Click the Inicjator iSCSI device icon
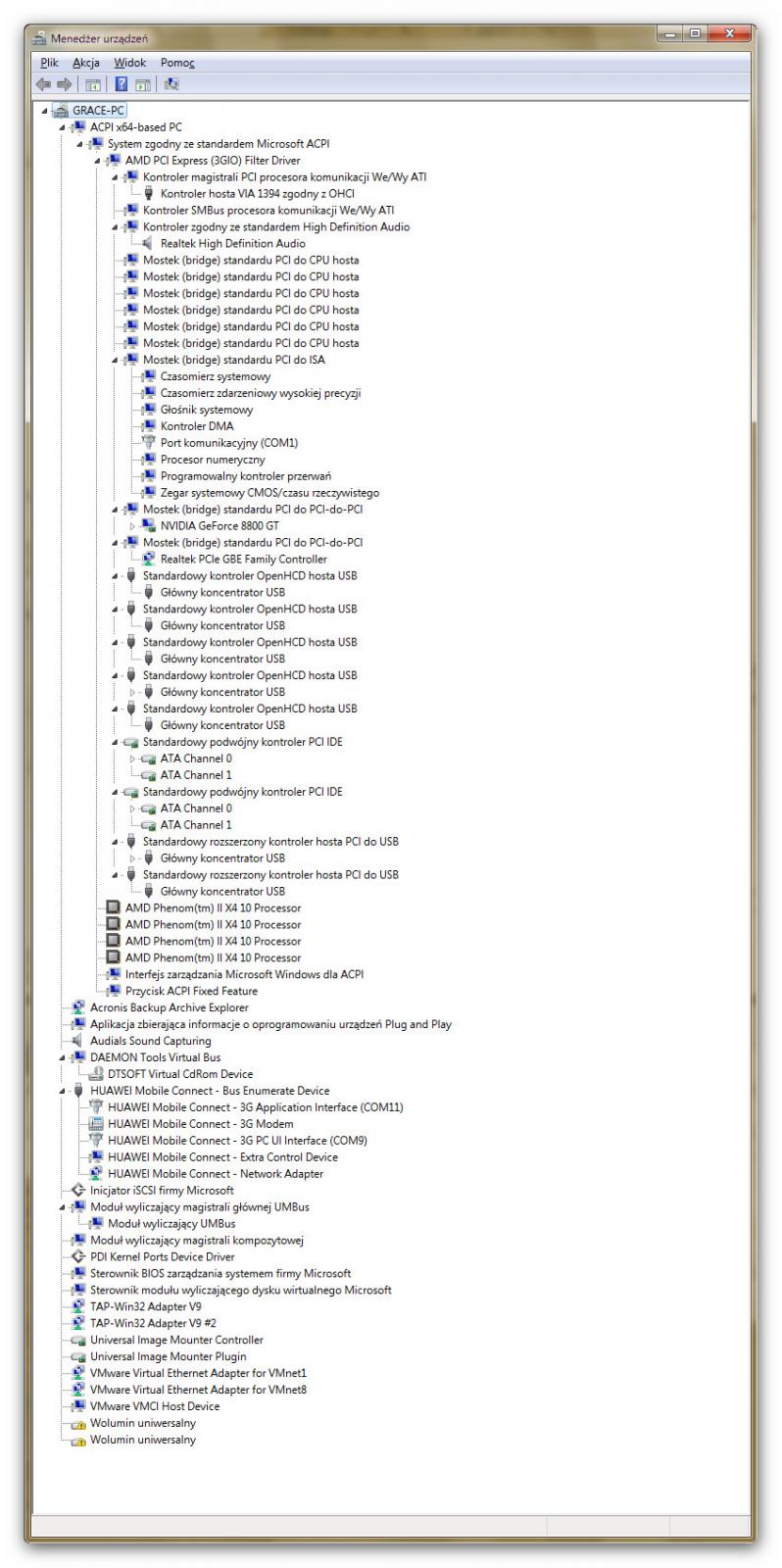782x1568 pixels. click(x=78, y=1191)
